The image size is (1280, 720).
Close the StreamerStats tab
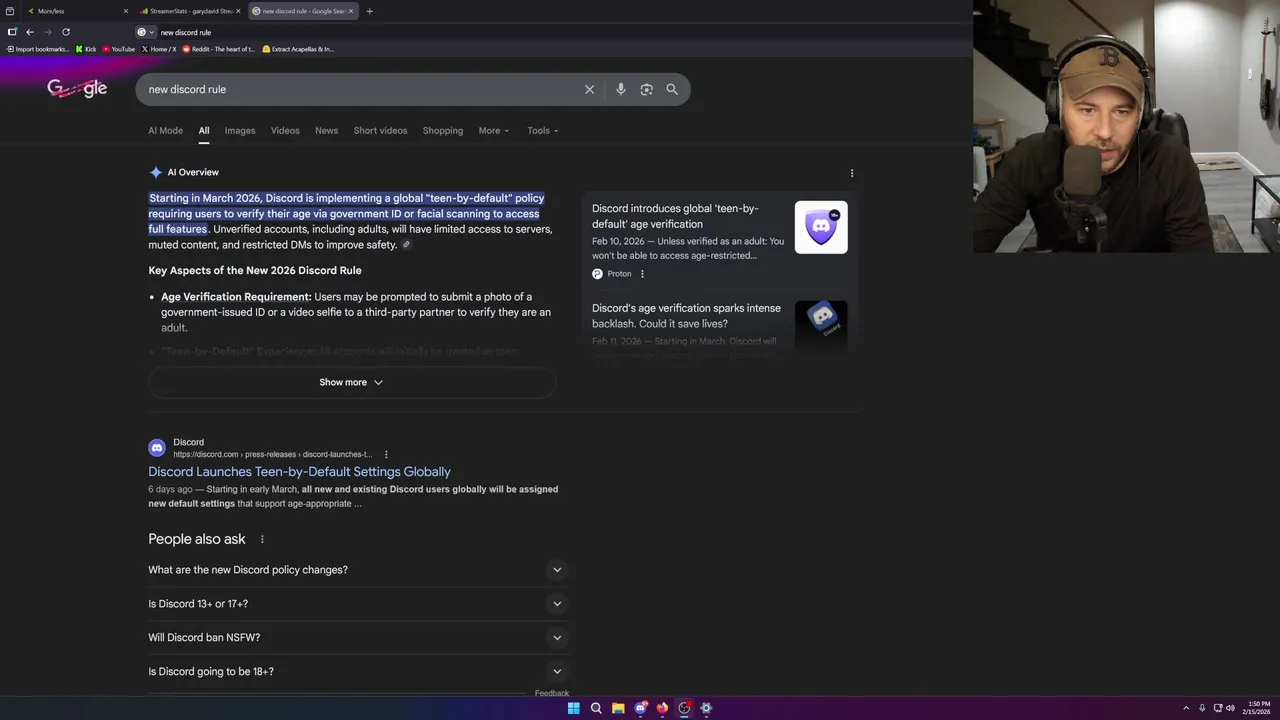[238, 11]
